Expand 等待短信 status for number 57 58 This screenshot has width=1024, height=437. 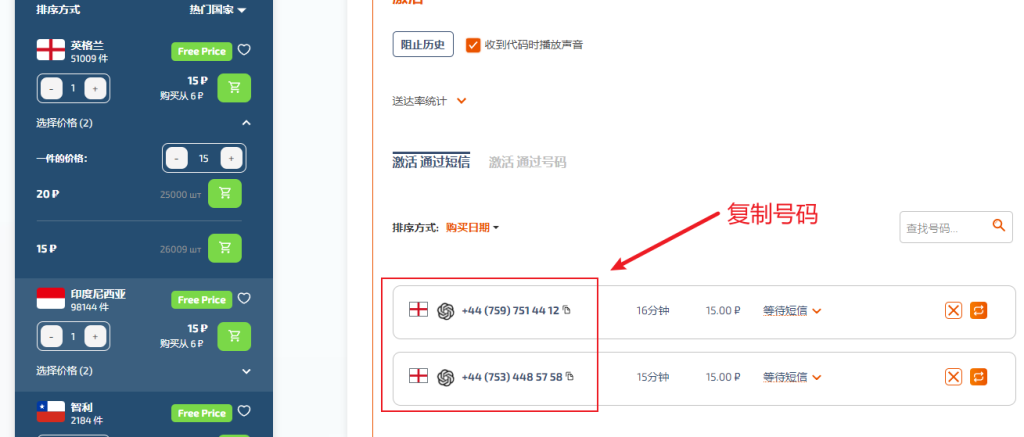click(792, 377)
